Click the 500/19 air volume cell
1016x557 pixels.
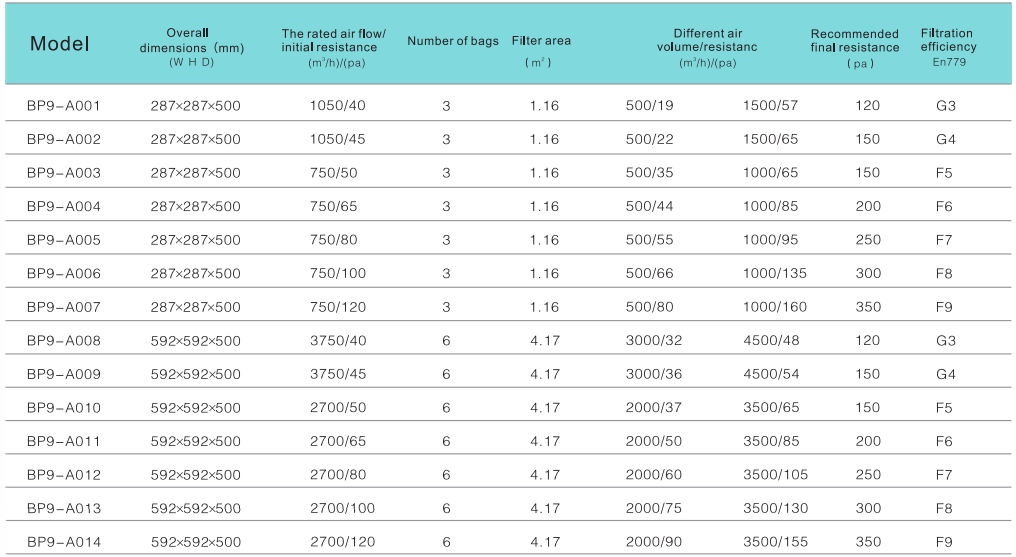[650, 105]
